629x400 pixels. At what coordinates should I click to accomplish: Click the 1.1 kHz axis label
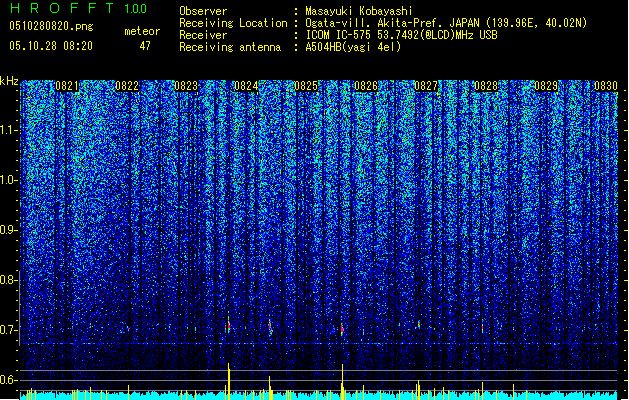click(9, 130)
